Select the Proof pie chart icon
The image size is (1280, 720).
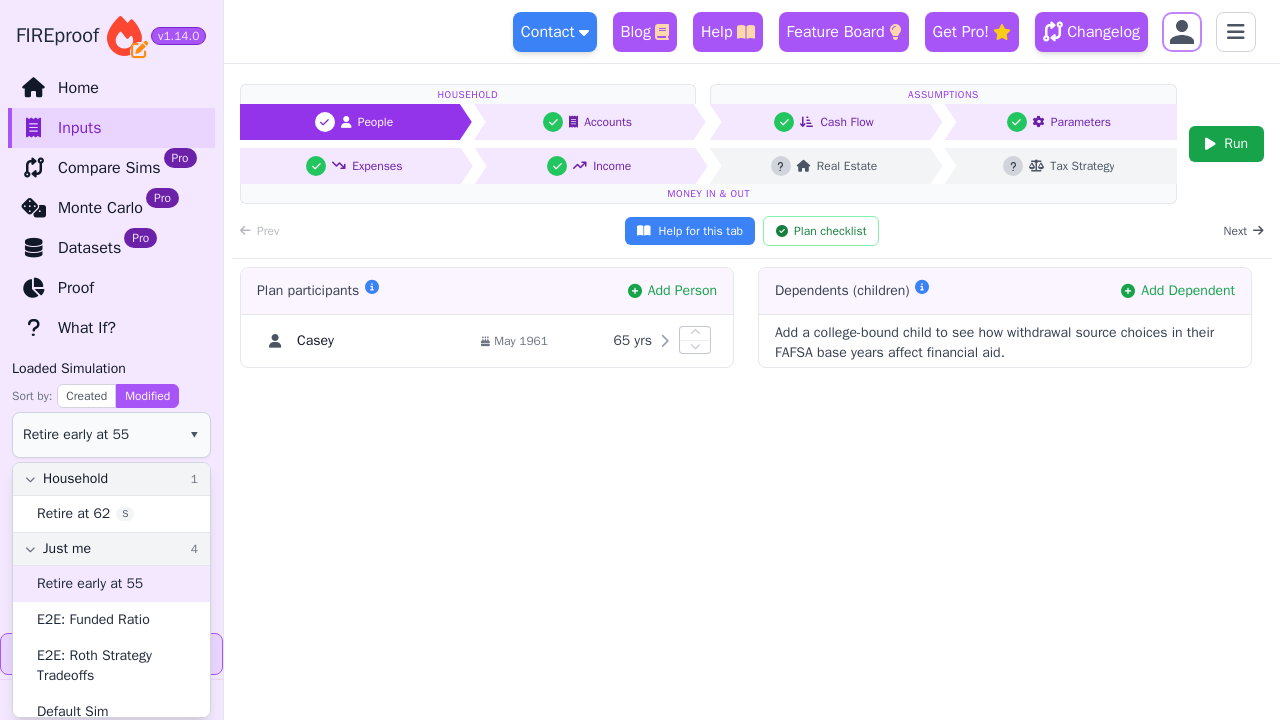(34, 288)
